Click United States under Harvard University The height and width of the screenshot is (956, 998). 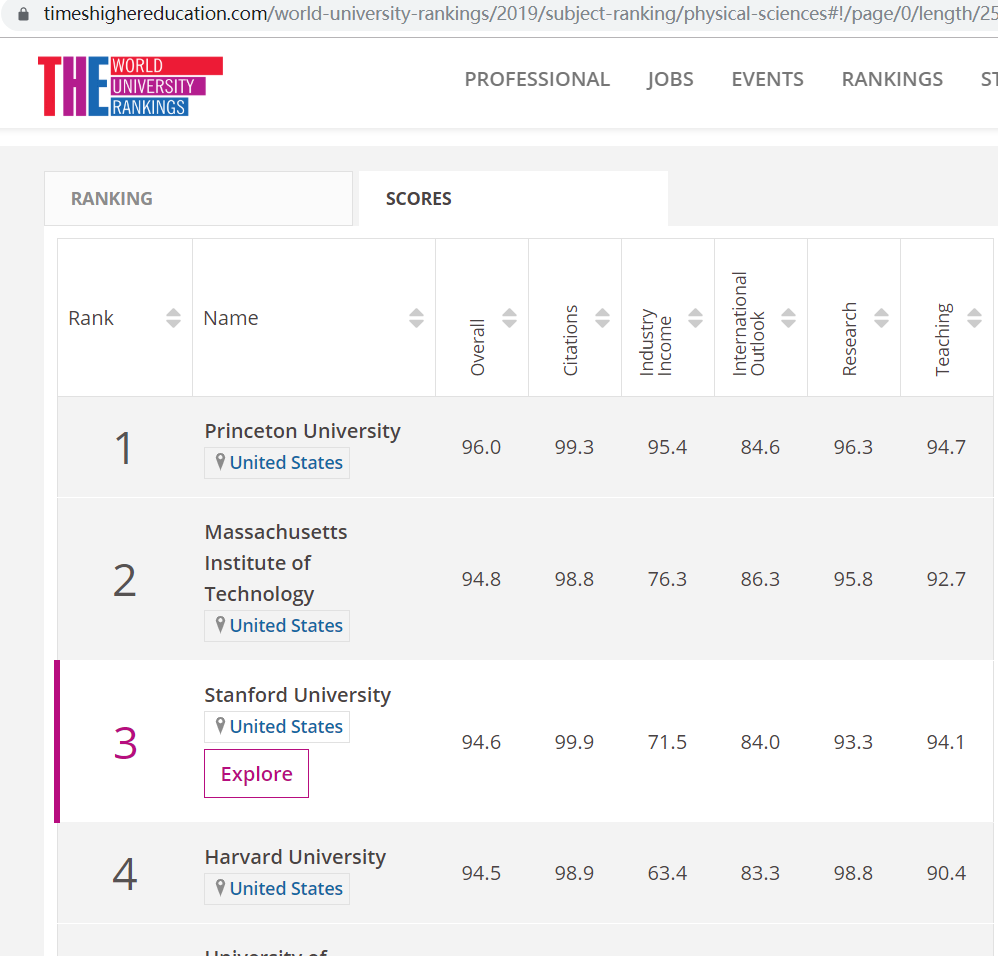point(286,888)
